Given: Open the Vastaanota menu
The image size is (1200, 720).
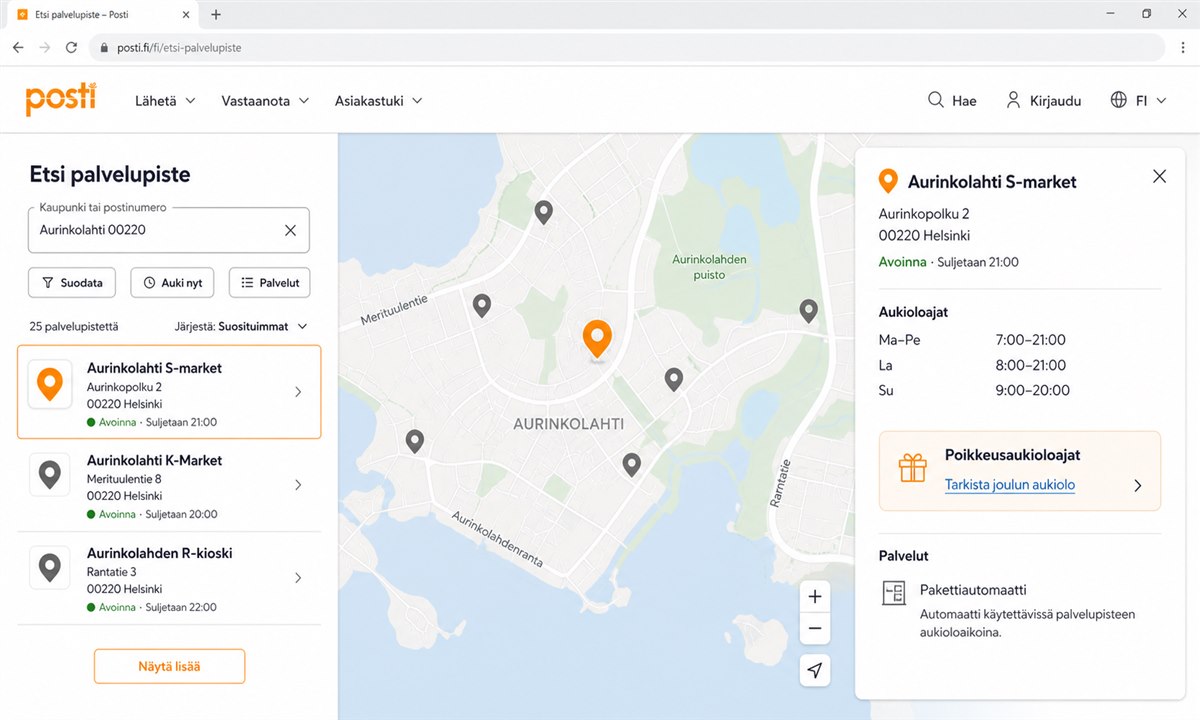Looking at the screenshot, I should pyautogui.click(x=265, y=101).
